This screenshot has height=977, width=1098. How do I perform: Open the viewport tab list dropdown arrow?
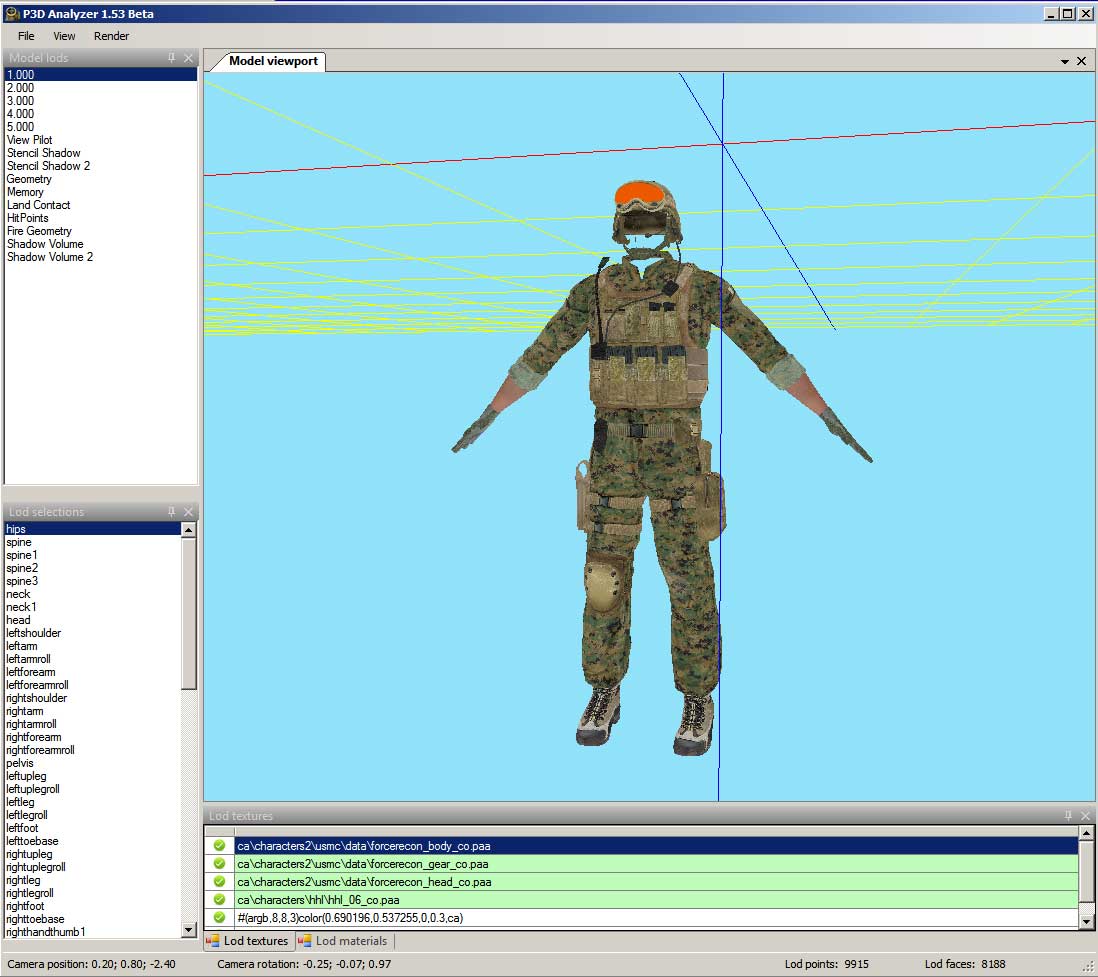(1065, 61)
